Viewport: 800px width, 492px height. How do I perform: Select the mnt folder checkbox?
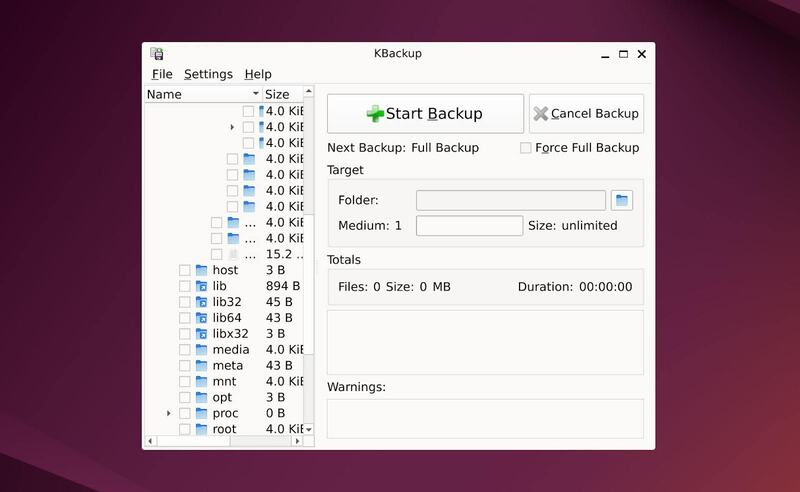point(185,381)
